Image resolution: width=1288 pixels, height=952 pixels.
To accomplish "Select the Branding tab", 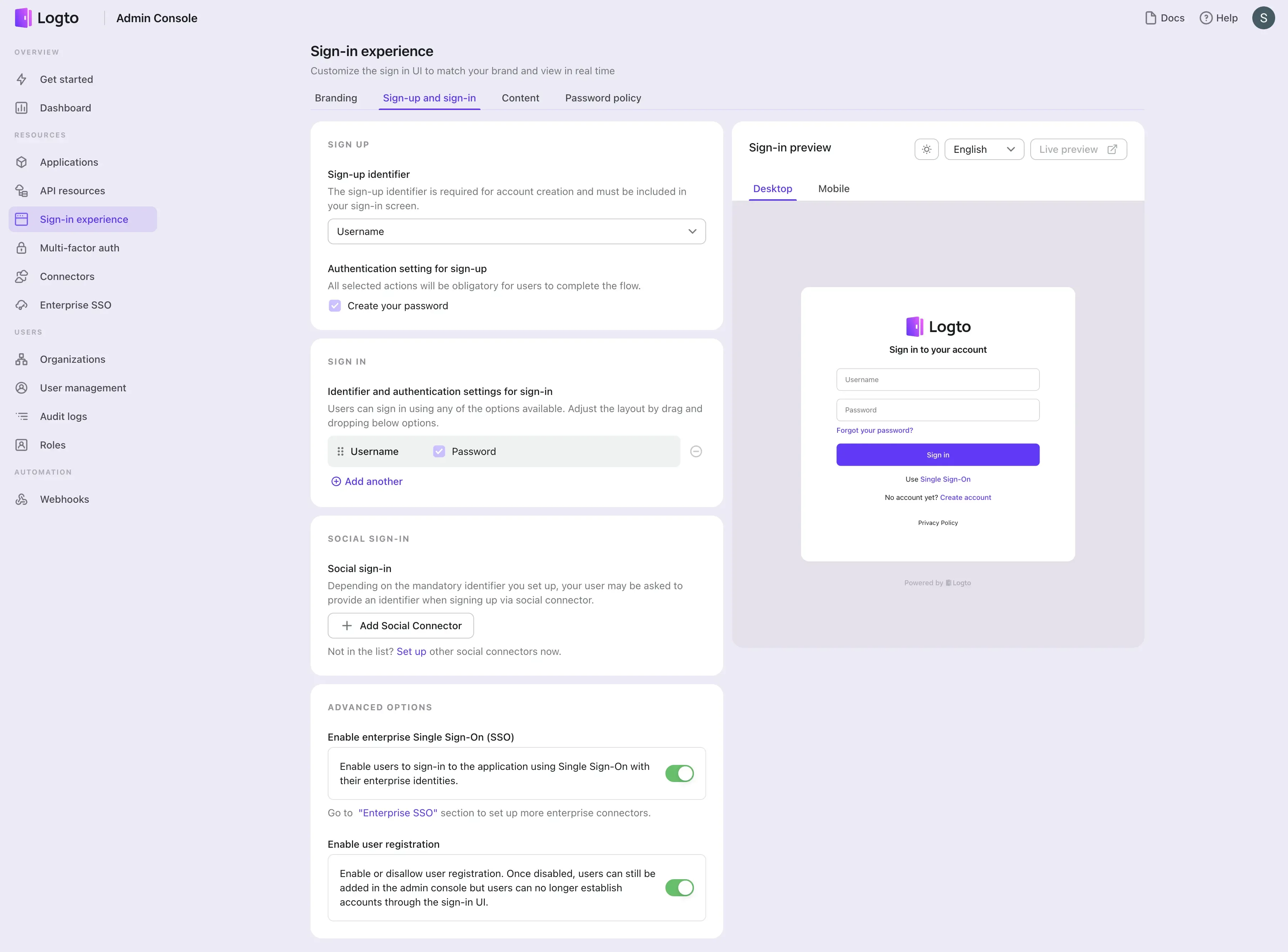I will tap(336, 98).
